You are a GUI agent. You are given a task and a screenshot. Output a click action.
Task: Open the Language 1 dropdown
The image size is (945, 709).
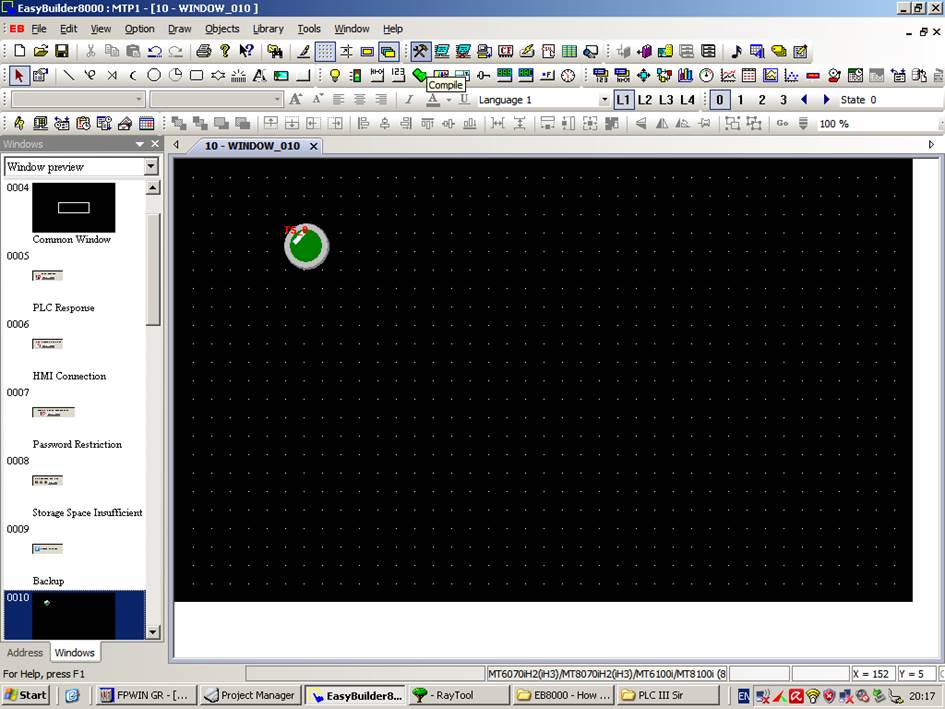click(604, 100)
